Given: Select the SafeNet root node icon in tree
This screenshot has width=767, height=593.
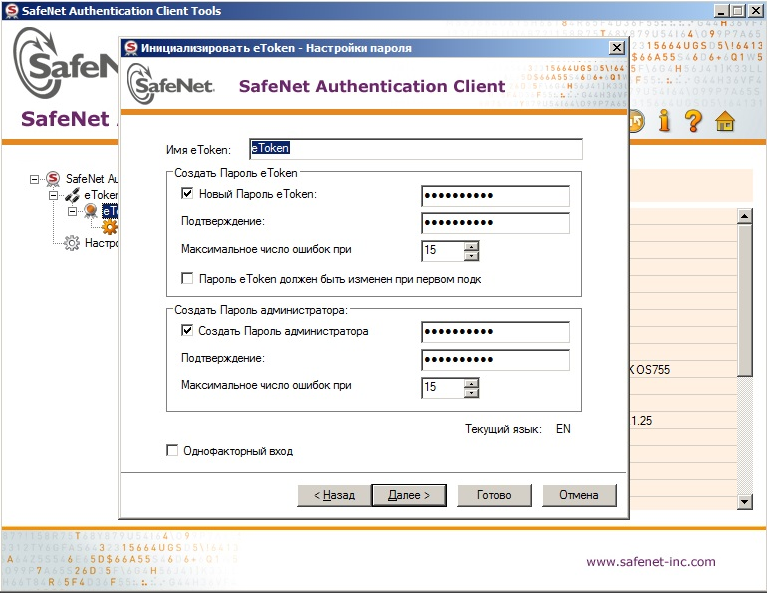Looking at the screenshot, I should (x=53, y=179).
